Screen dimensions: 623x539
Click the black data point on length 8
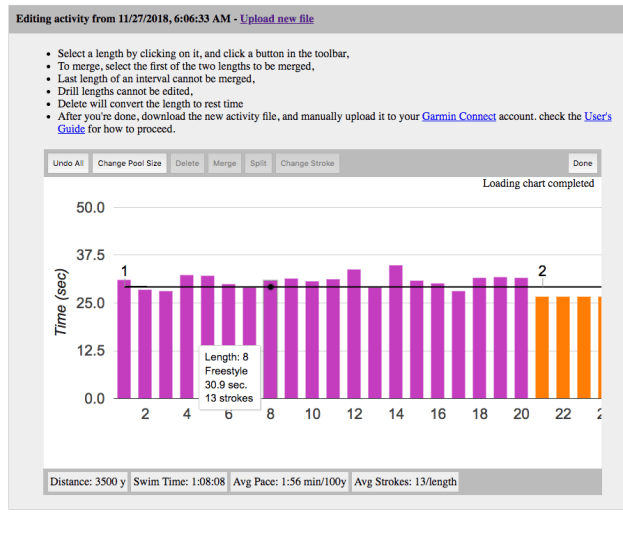[x=271, y=287]
